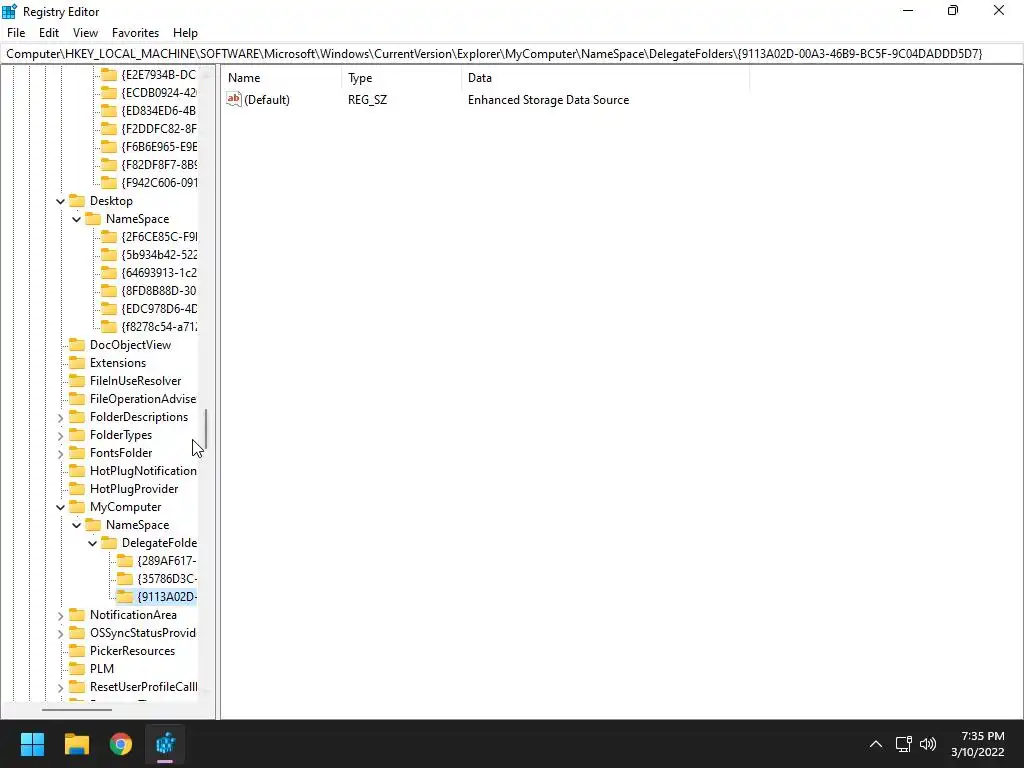The width and height of the screenshot is (1024, 768).
Task: Select the HotPlugProvider folder icon
Action: click(x=77, y=488)
